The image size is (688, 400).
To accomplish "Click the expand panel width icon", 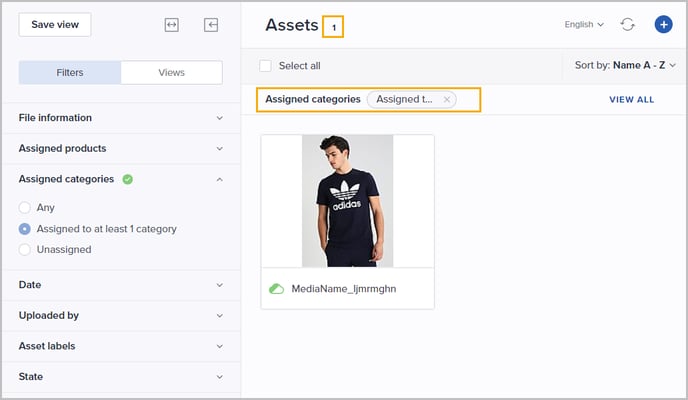I will coord(172,25).
